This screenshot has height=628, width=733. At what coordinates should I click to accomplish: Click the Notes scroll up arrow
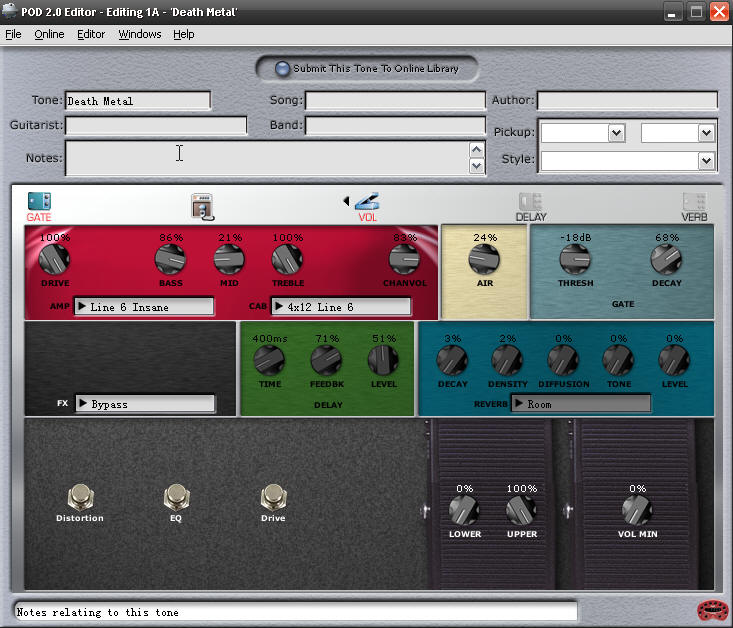pos(476,150)
